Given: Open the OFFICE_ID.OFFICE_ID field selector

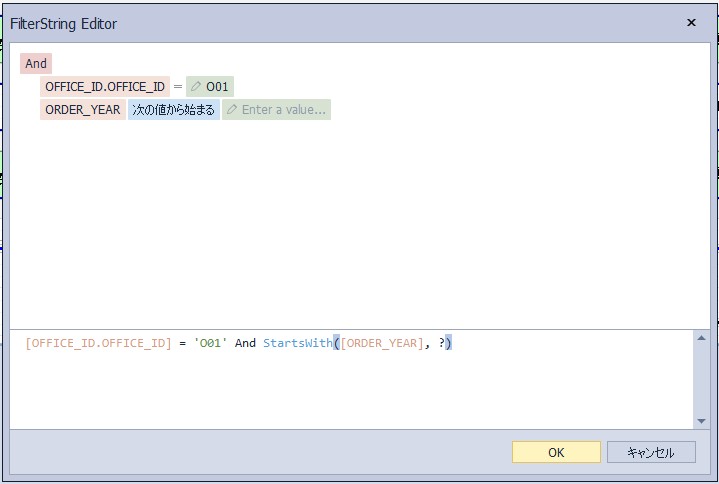Looking at the screenshot, I should pos(105,87).
